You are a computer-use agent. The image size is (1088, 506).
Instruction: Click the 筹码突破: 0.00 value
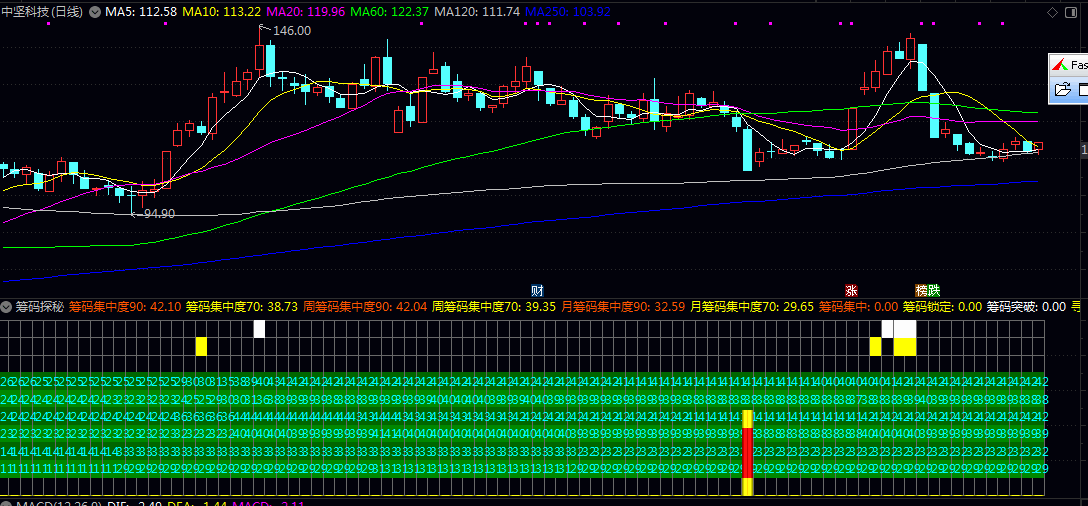tap(1026, 306)
